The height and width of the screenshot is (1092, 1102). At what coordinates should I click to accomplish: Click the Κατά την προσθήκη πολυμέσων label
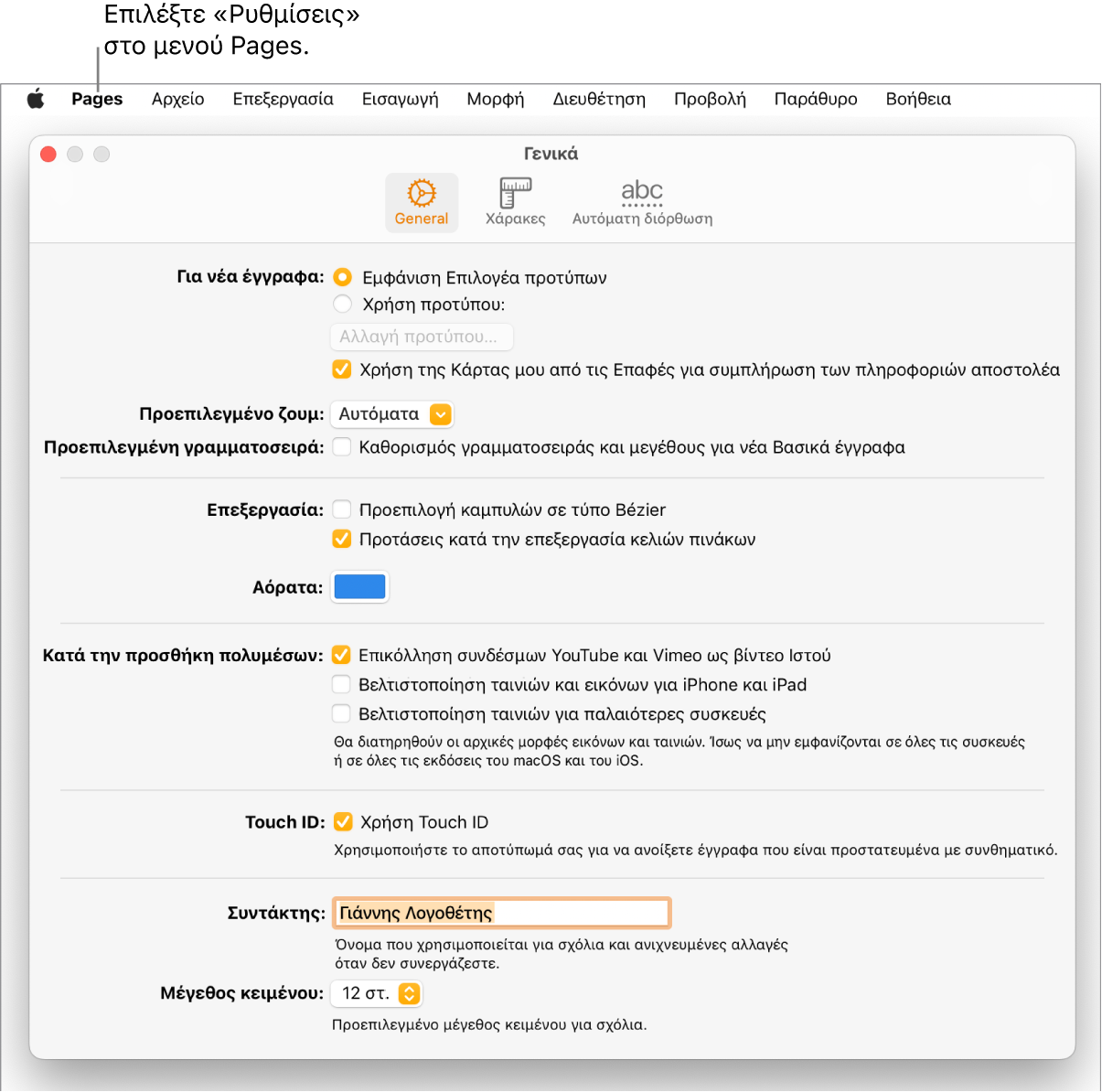pos(183,655)
